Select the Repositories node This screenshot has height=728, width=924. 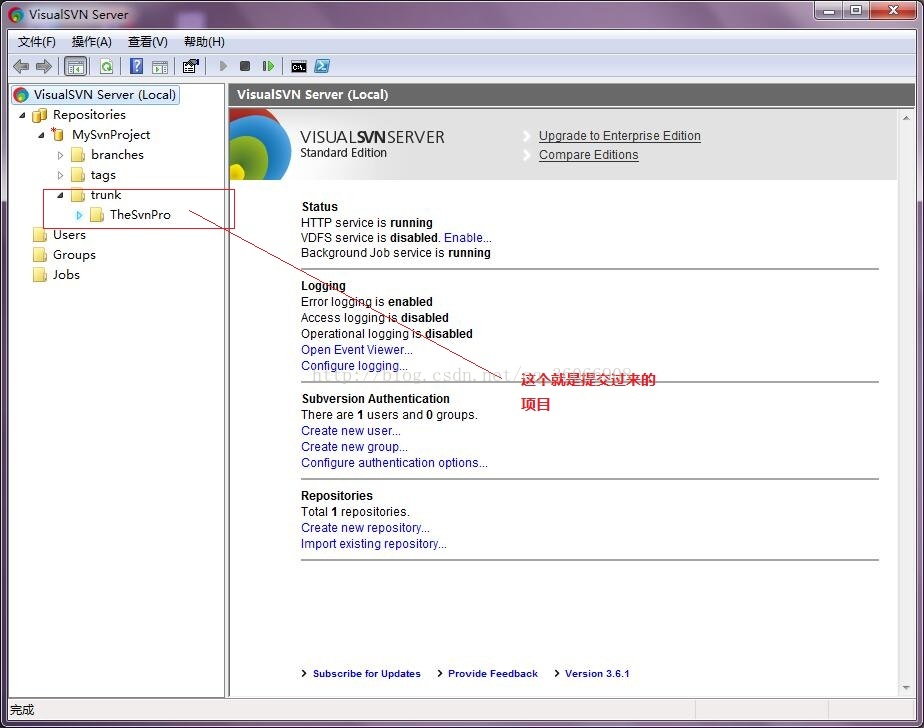[89, 114]
